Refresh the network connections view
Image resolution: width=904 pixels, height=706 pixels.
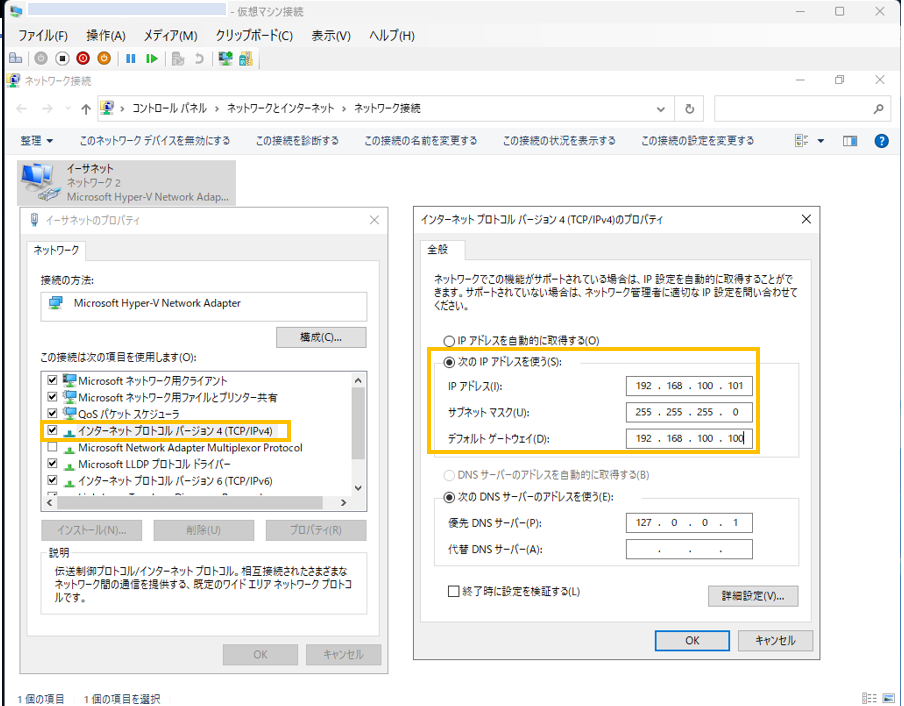click(690, 108)
